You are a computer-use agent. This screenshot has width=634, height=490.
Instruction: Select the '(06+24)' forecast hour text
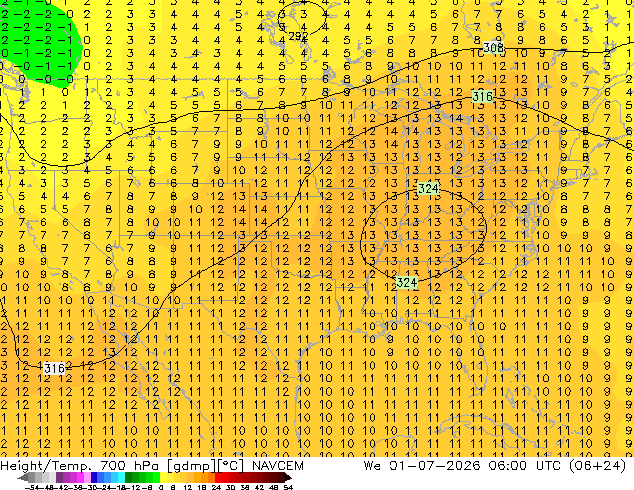click(597, 466)
